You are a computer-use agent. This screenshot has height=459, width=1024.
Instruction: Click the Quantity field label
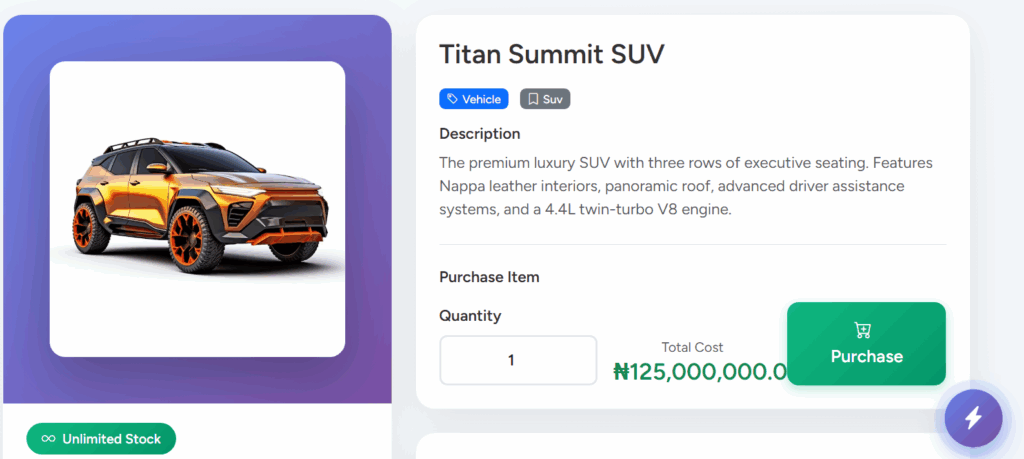click(470, 316)
